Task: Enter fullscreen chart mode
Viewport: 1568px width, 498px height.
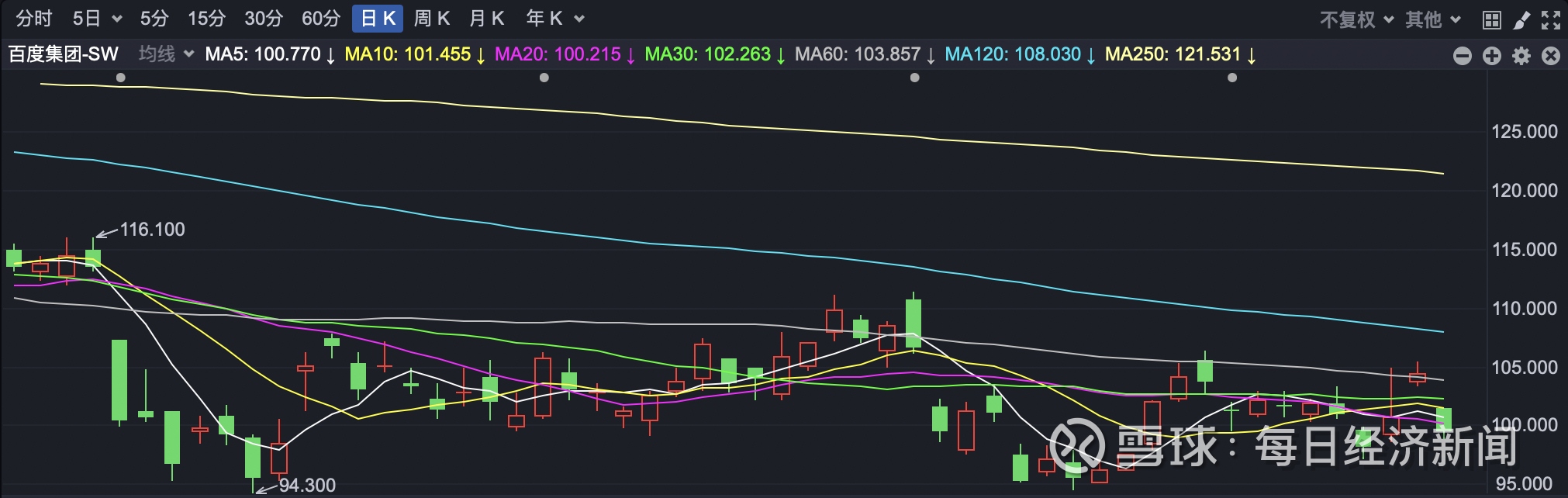Action: pos(1551,19)
